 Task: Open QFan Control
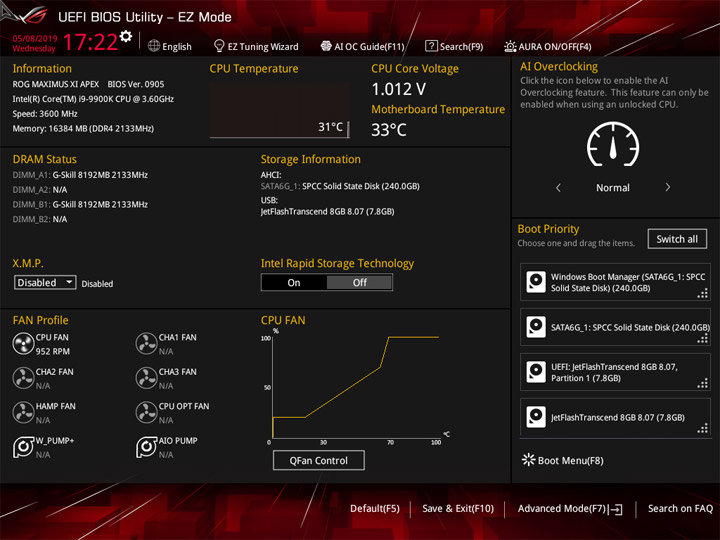(319, 460)
